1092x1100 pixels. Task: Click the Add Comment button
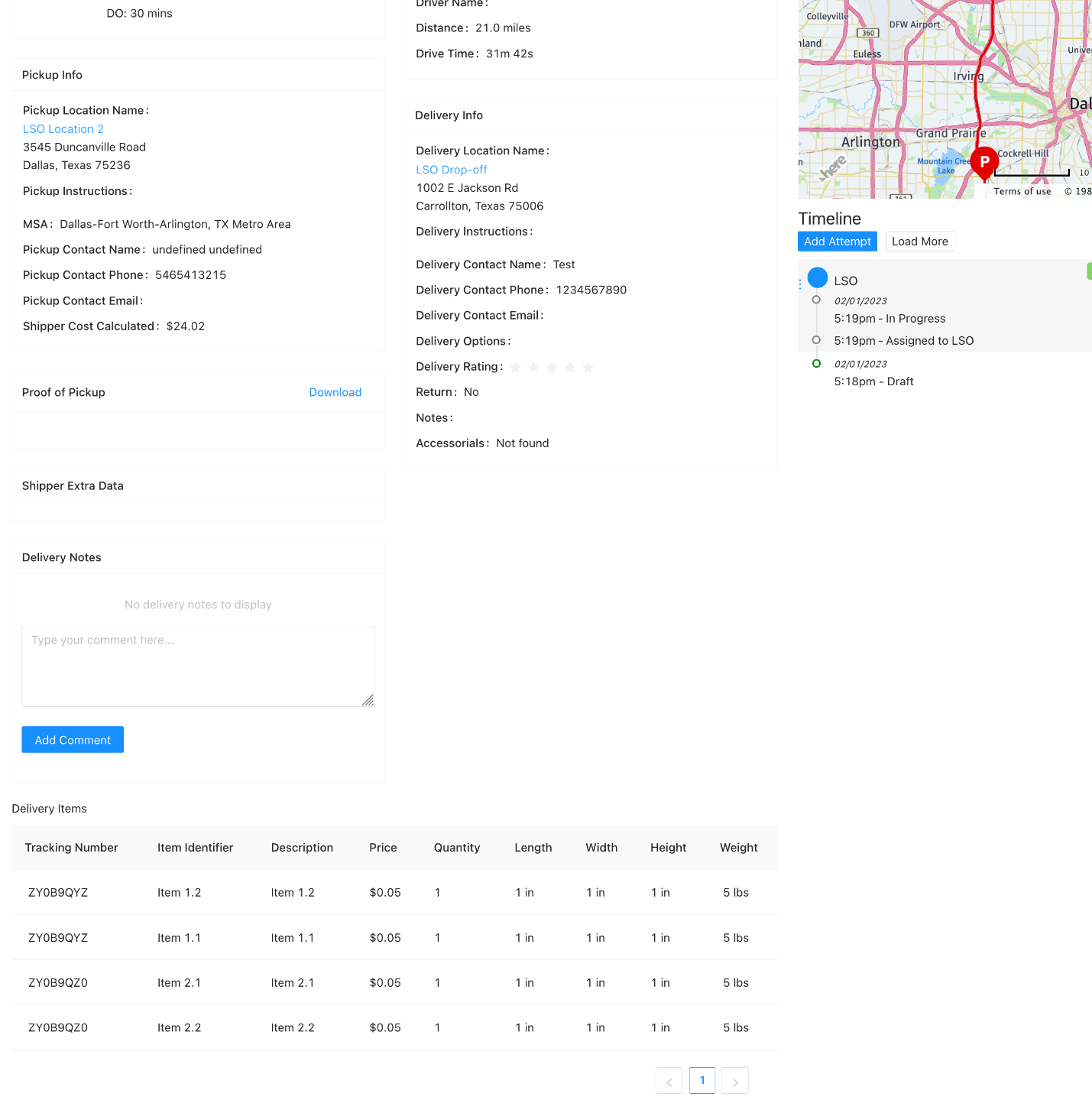point(73,740)
